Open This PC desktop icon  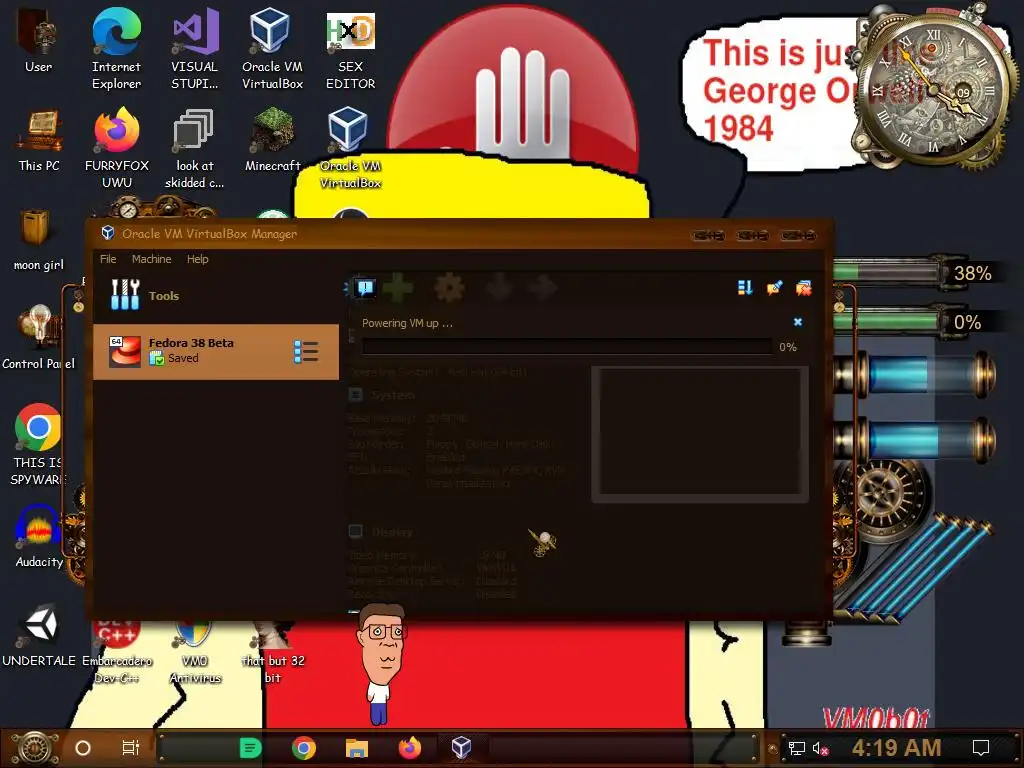39,141
